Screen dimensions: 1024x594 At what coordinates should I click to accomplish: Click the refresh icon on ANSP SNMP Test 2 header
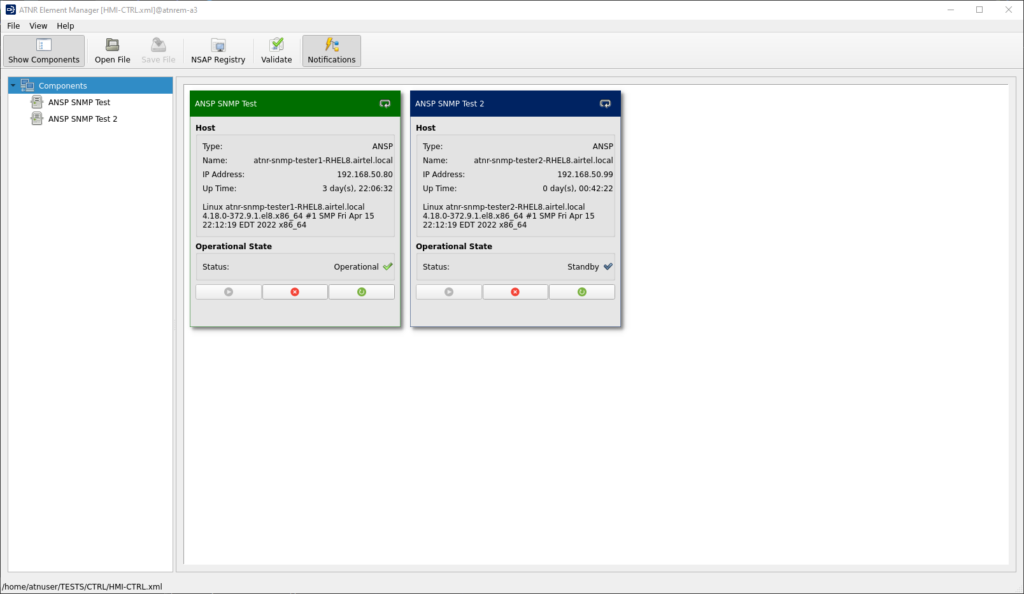(x=605, y=103)
